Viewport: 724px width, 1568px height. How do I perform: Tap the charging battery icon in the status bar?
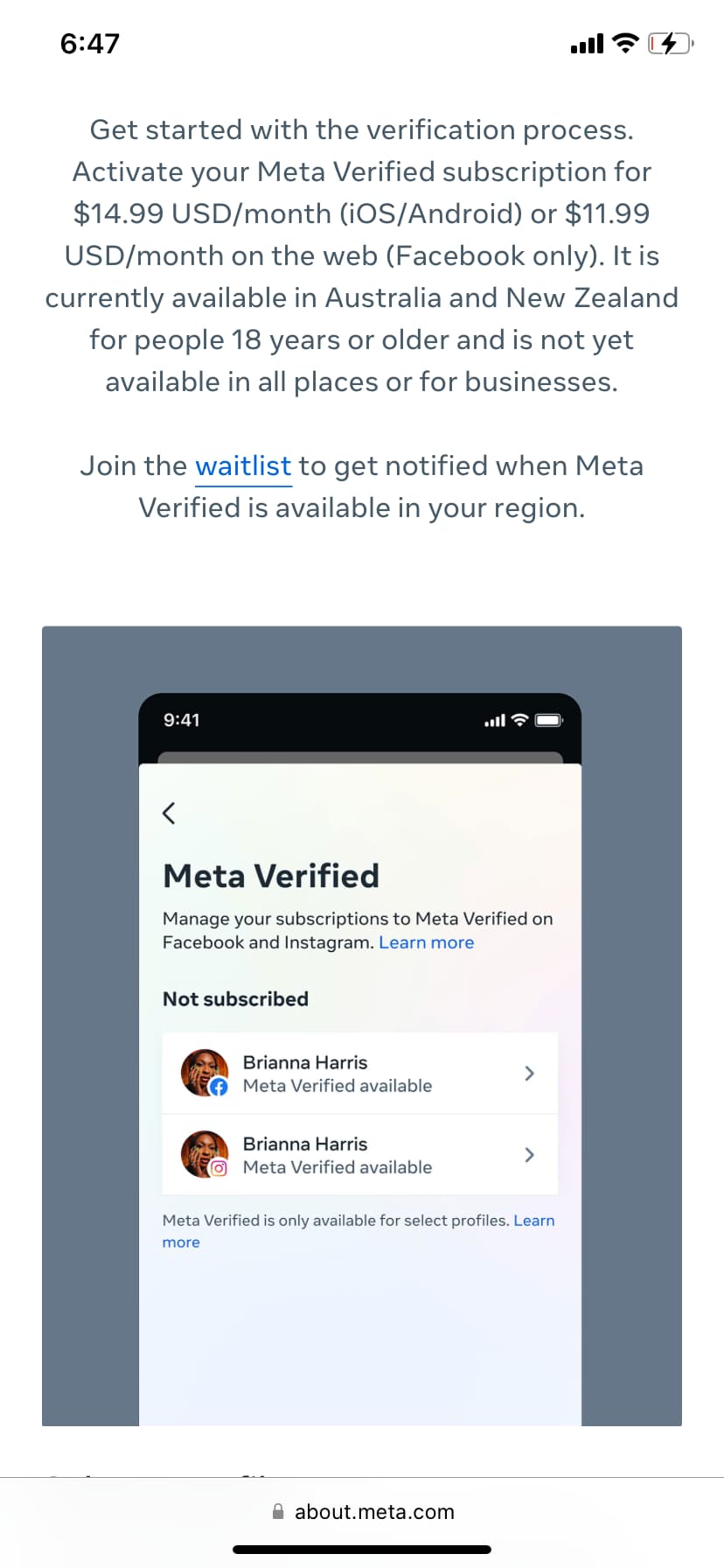[671, 43]
